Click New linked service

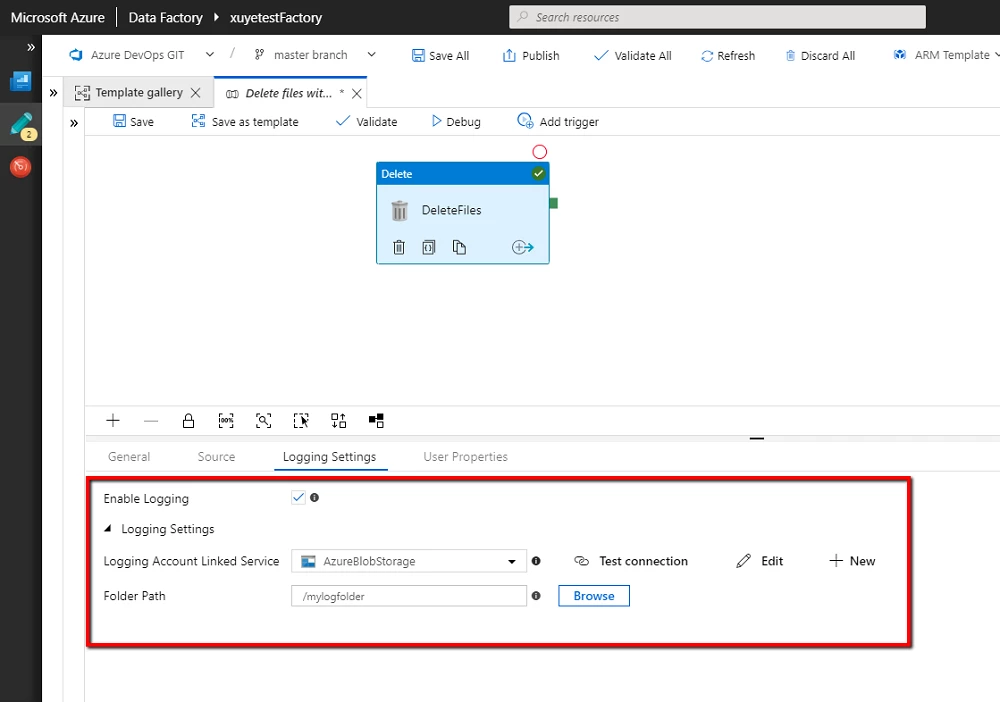pyautogui.click(x=852, y=561)
